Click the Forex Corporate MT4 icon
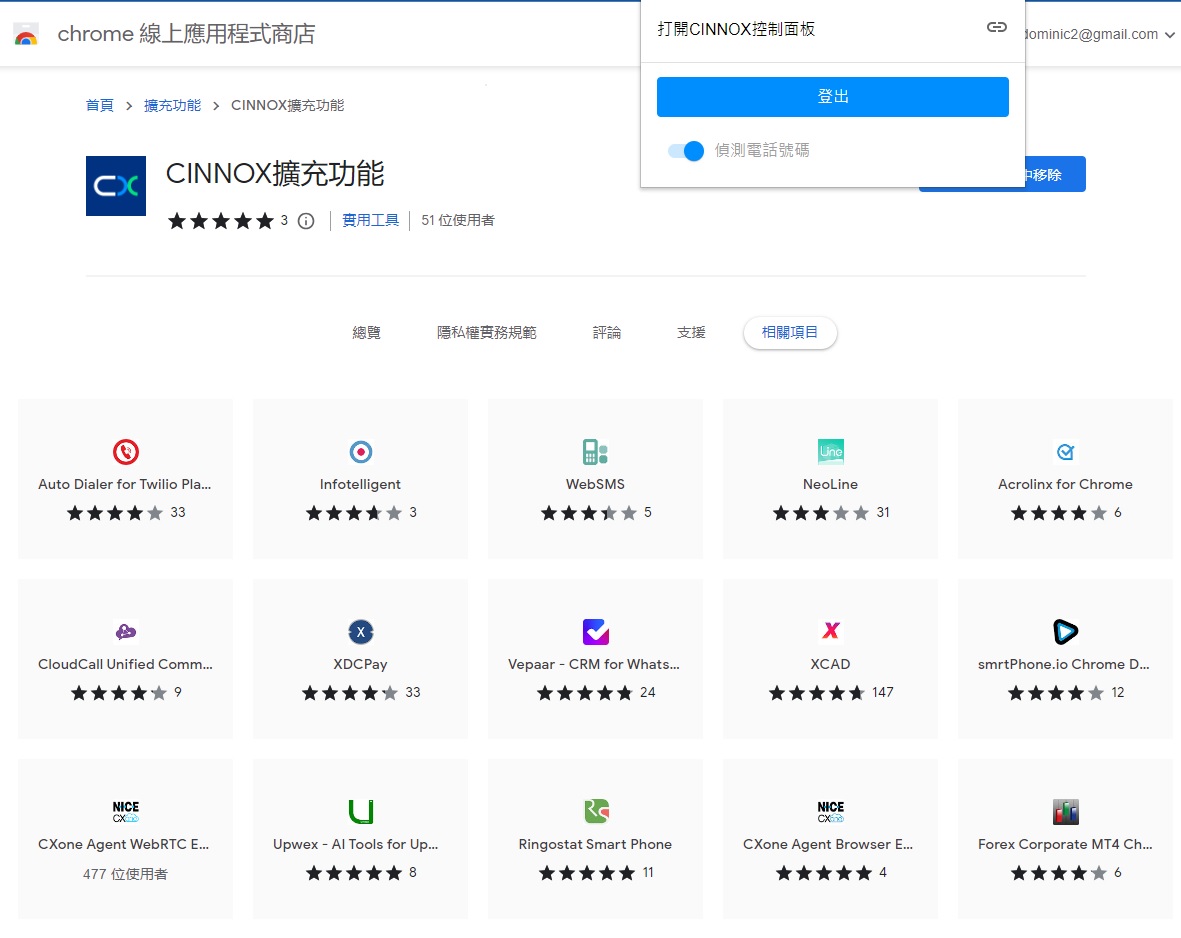This screenshot has height=938, width=1181. click(x=1065, y=812)
